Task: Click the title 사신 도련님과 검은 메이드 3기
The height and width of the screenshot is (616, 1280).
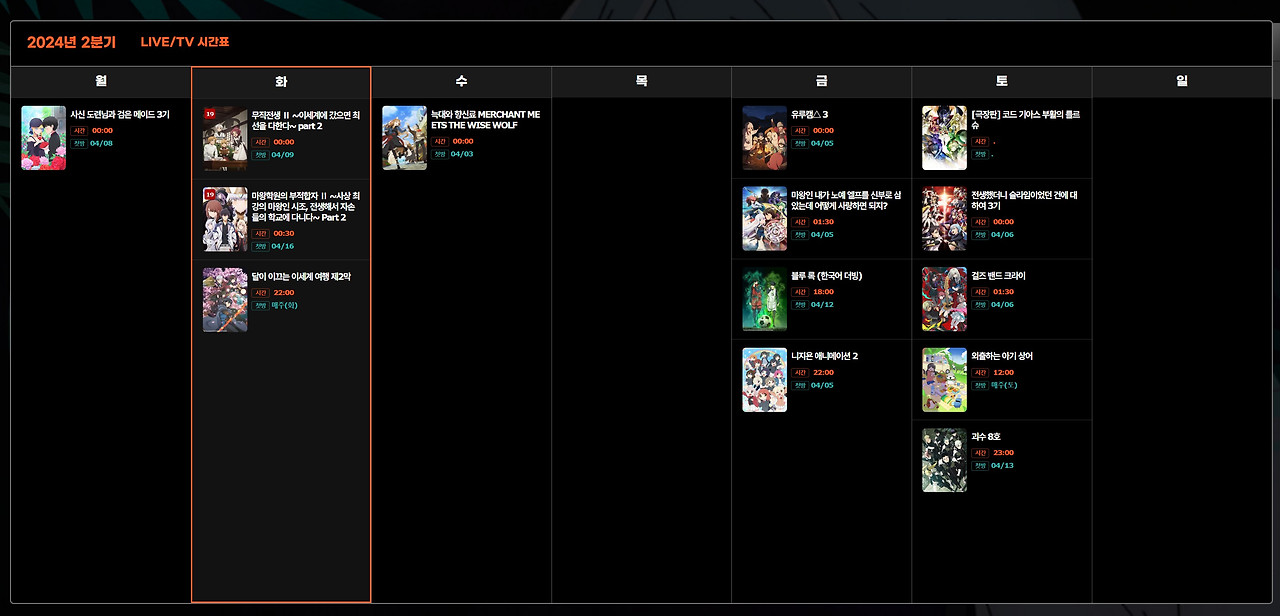Action: (x=120, y=115)
